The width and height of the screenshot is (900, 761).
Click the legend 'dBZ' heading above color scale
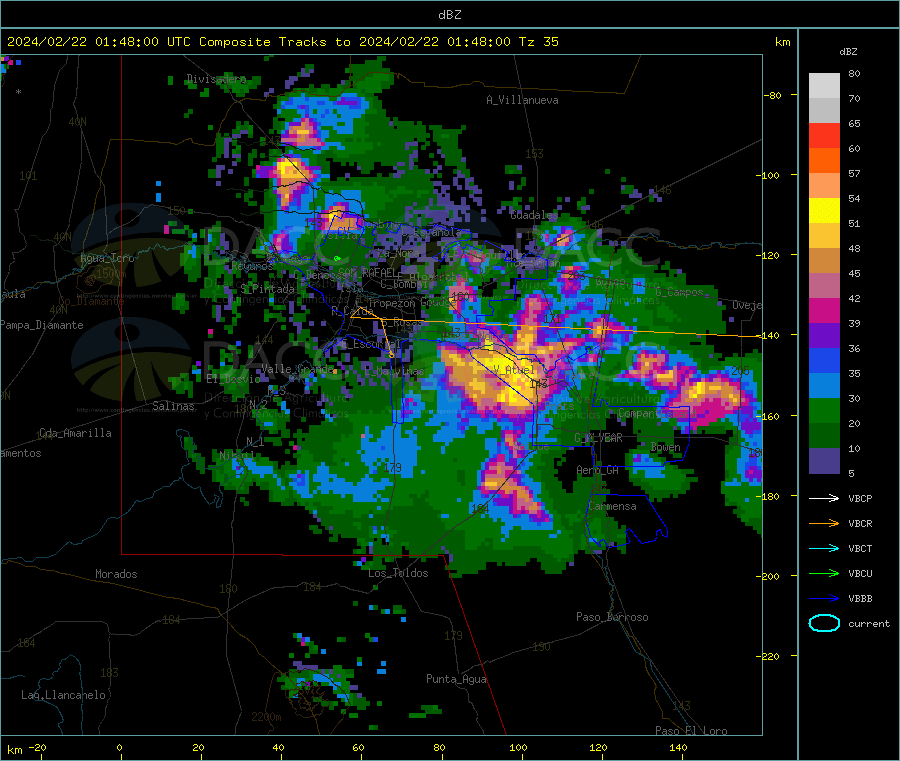click(848, 52)
